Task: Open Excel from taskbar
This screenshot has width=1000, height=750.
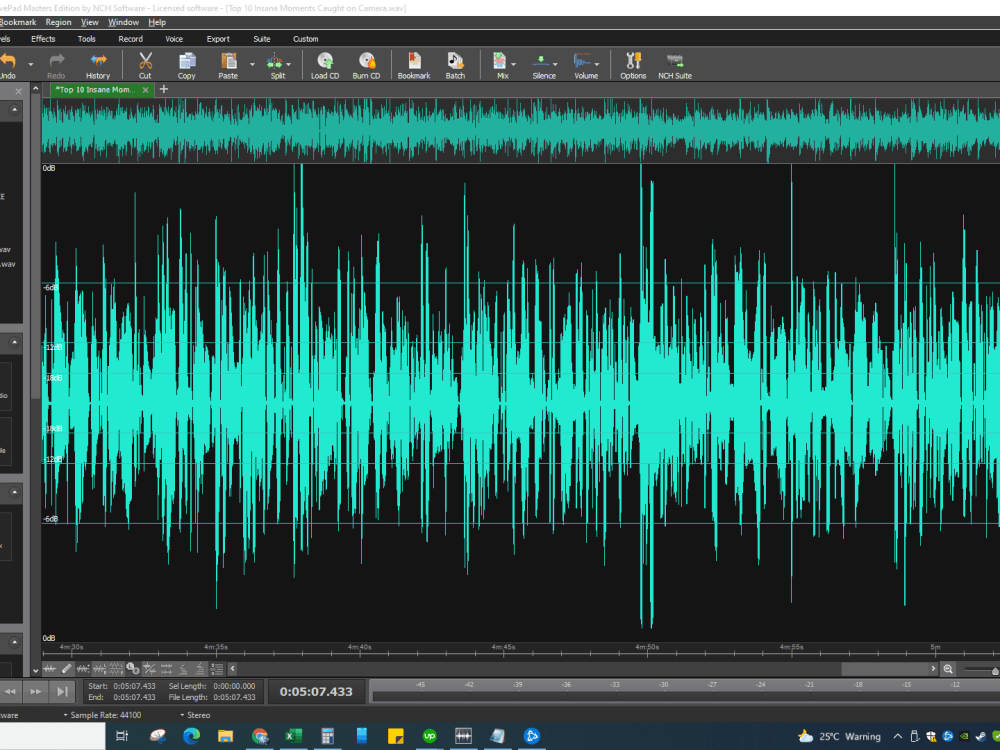Action: click(x=293, y=736)
